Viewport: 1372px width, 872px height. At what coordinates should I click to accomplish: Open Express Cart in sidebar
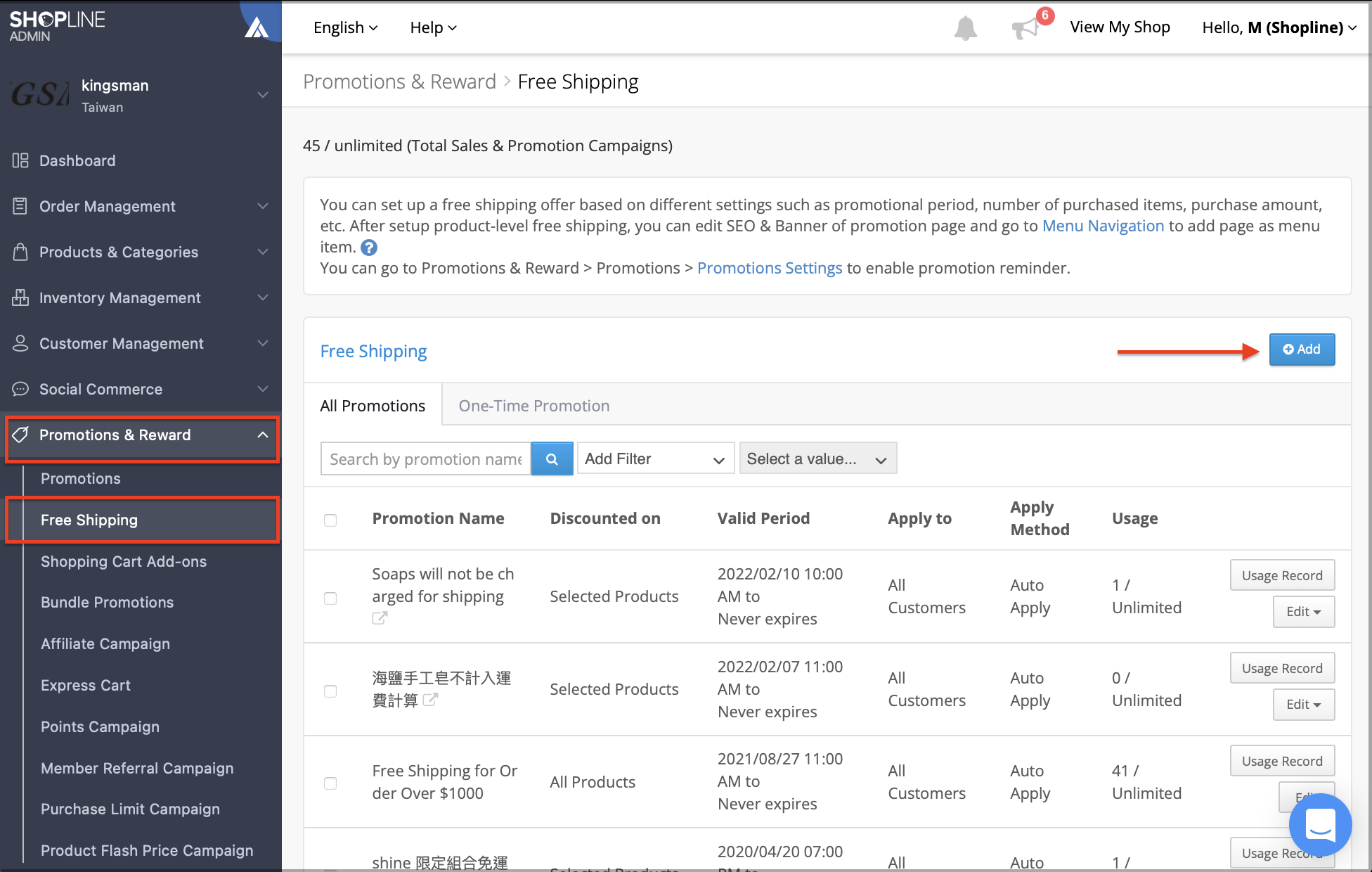click(x=86, y=685)
